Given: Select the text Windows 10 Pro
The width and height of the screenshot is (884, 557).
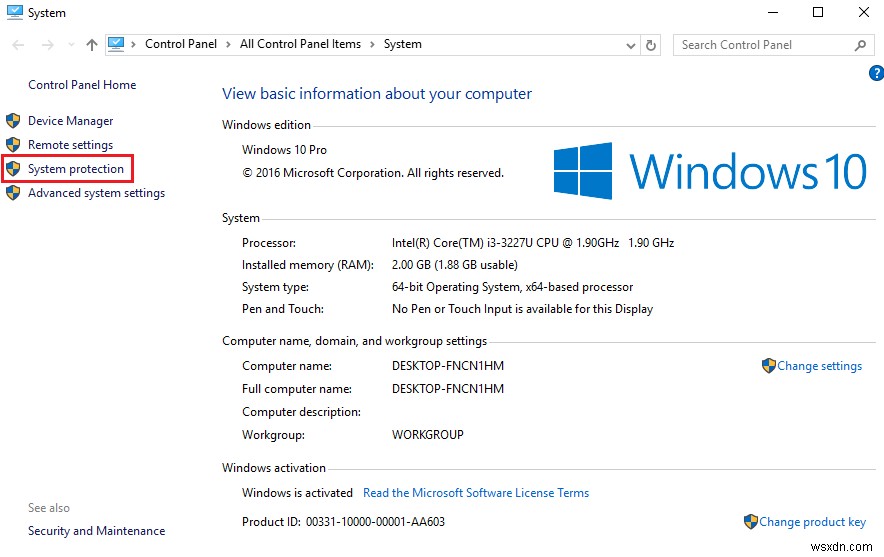Looking at the screenshot, I should [284, 150].
